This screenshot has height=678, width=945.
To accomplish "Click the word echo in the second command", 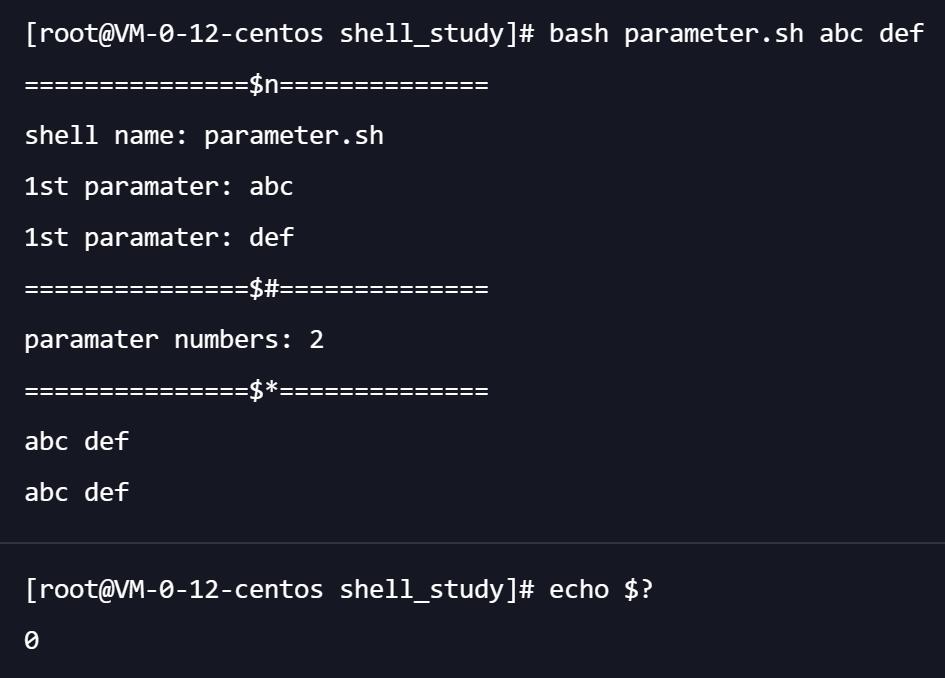I will [578, 590].
